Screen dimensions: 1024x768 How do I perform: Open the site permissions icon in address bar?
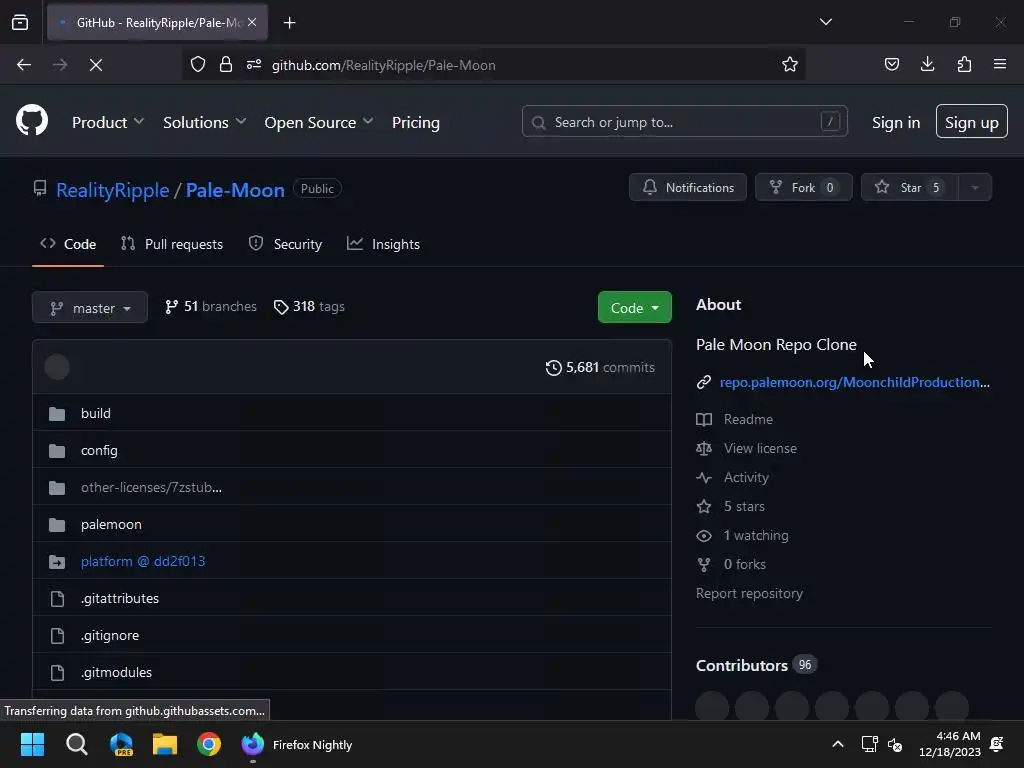click(x=254, y=64)
